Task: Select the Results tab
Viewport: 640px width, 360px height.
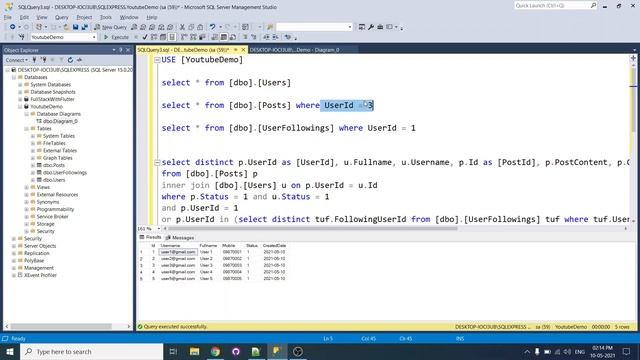Action: (x=150, y=238)
